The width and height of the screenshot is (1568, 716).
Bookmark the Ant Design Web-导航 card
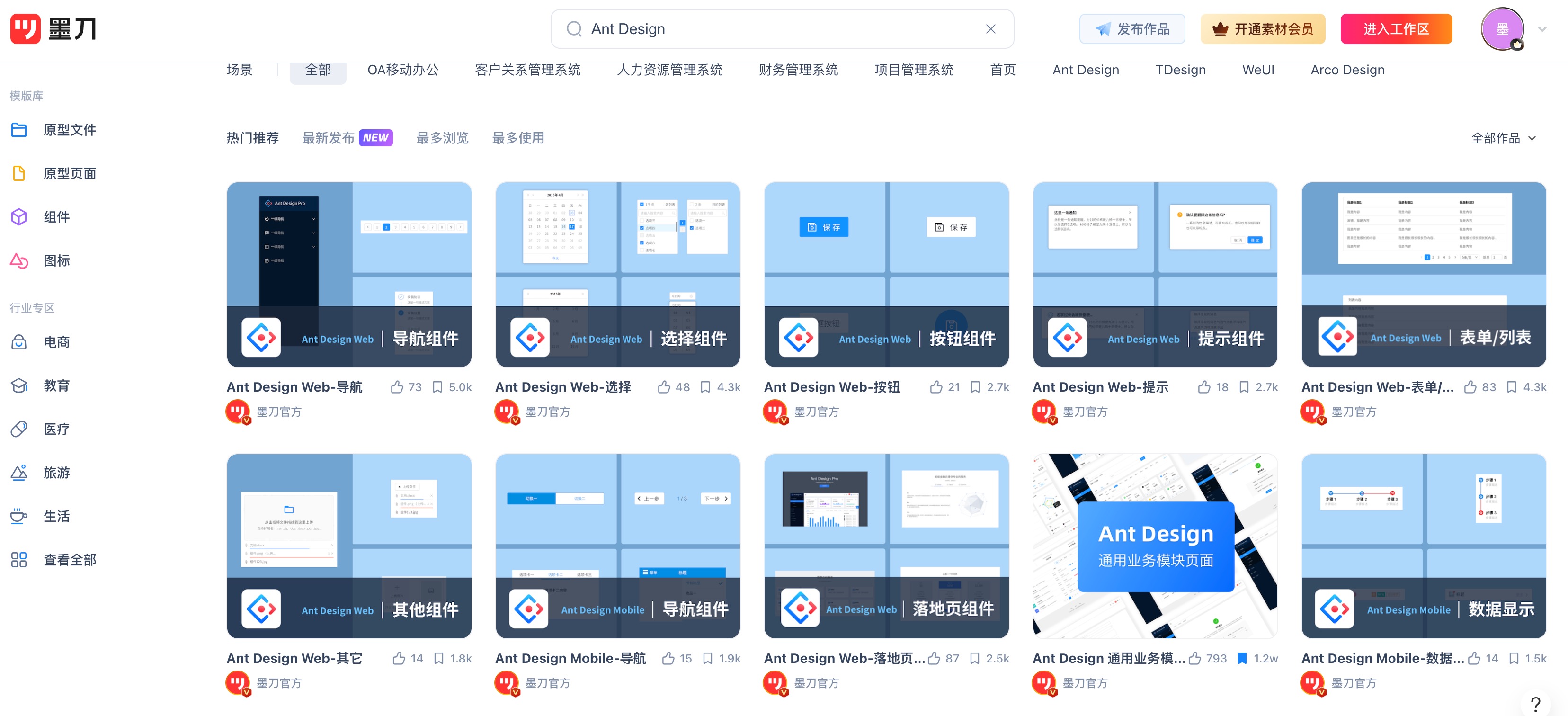(x=437, y=387)
